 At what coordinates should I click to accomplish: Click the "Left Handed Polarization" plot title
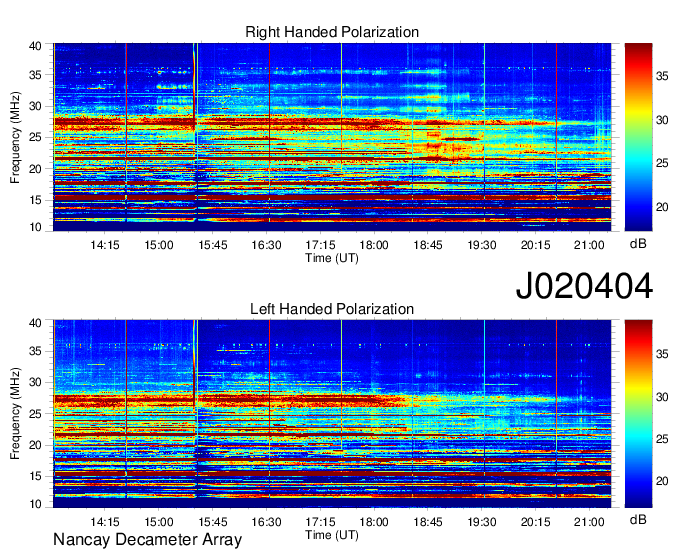332,309
